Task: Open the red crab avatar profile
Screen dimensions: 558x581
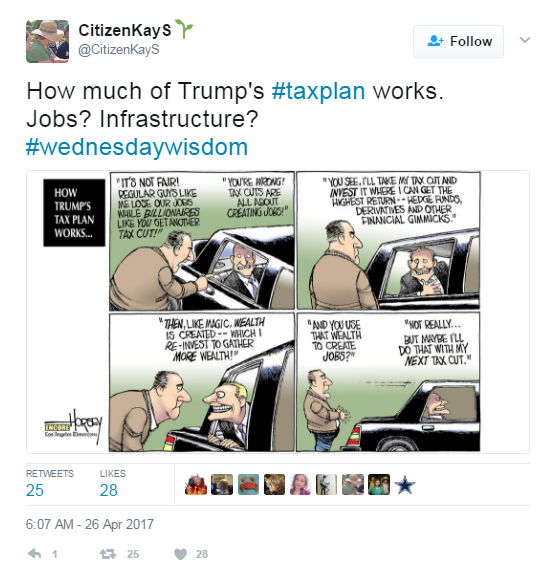Action: click(248, 485)
